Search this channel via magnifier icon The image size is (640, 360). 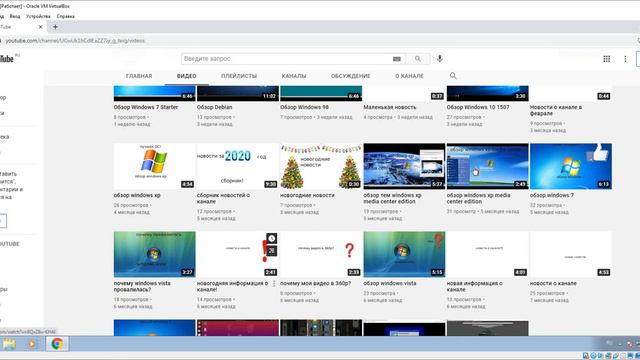[x=453, y=76]
